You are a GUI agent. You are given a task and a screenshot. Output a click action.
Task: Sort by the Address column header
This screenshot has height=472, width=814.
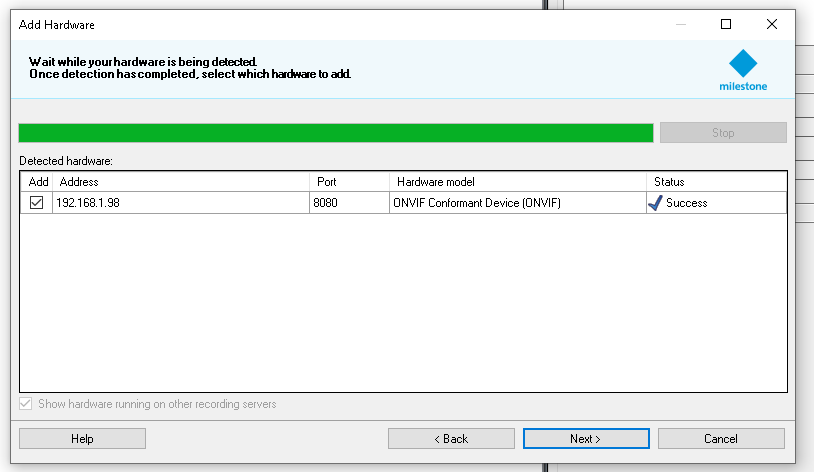click(180, 182)
